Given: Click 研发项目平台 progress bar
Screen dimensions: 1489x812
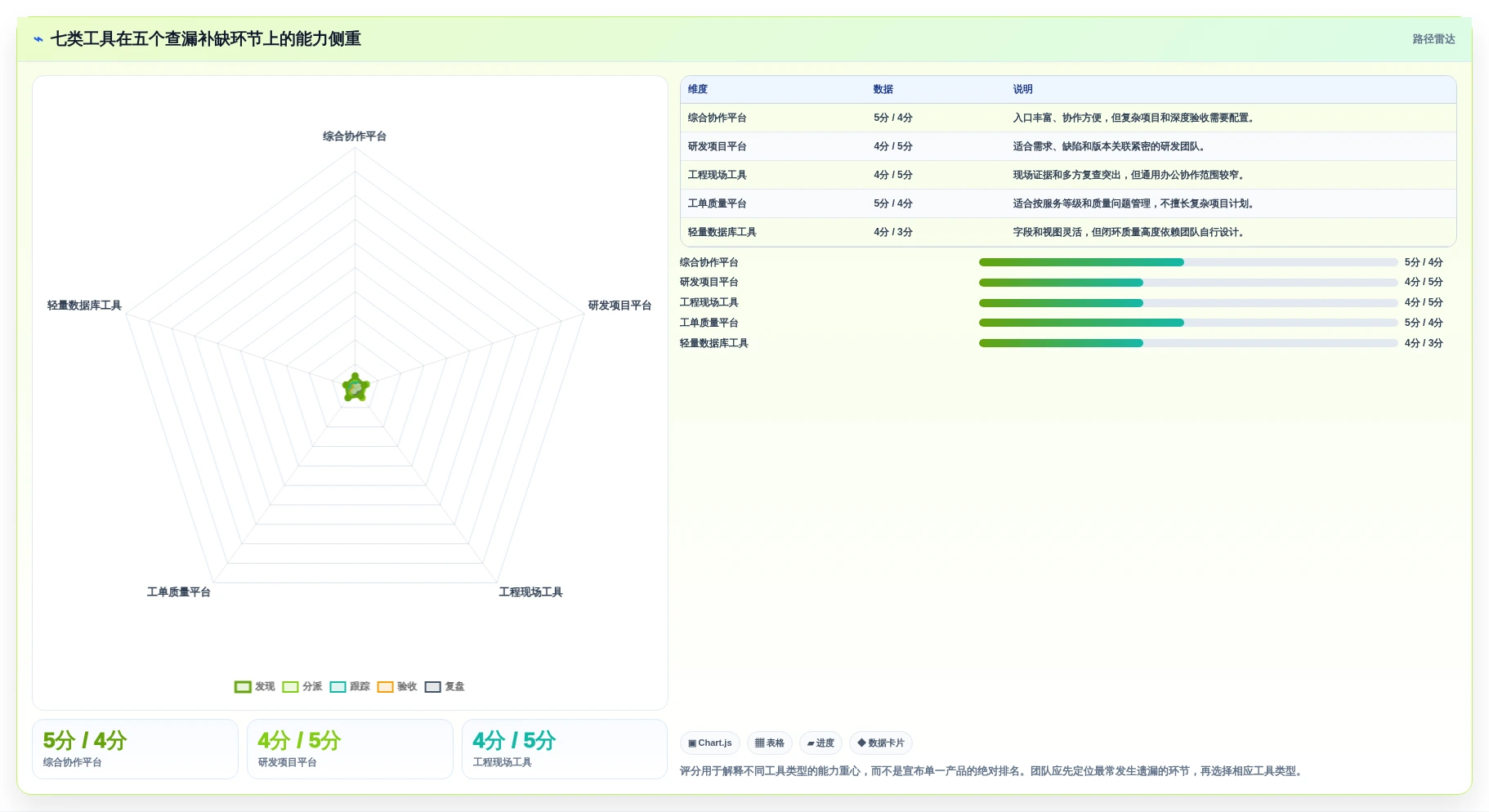Looking at the screenshot, I should point(1188,283).
